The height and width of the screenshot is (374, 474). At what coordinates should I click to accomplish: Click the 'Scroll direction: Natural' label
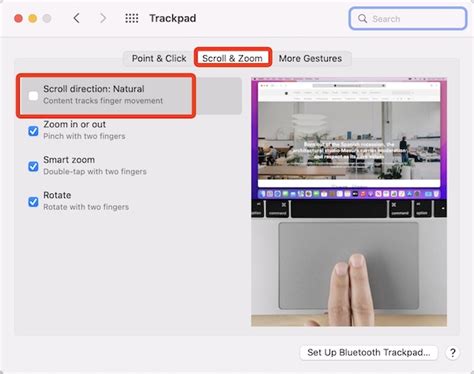[94, 89]
